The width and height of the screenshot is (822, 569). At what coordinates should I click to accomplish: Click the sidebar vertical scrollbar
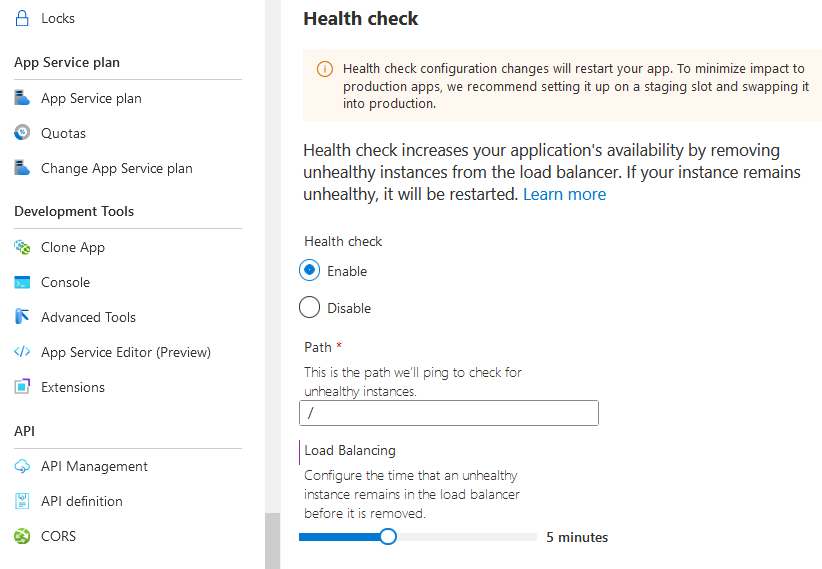click(x=272, y=540)
